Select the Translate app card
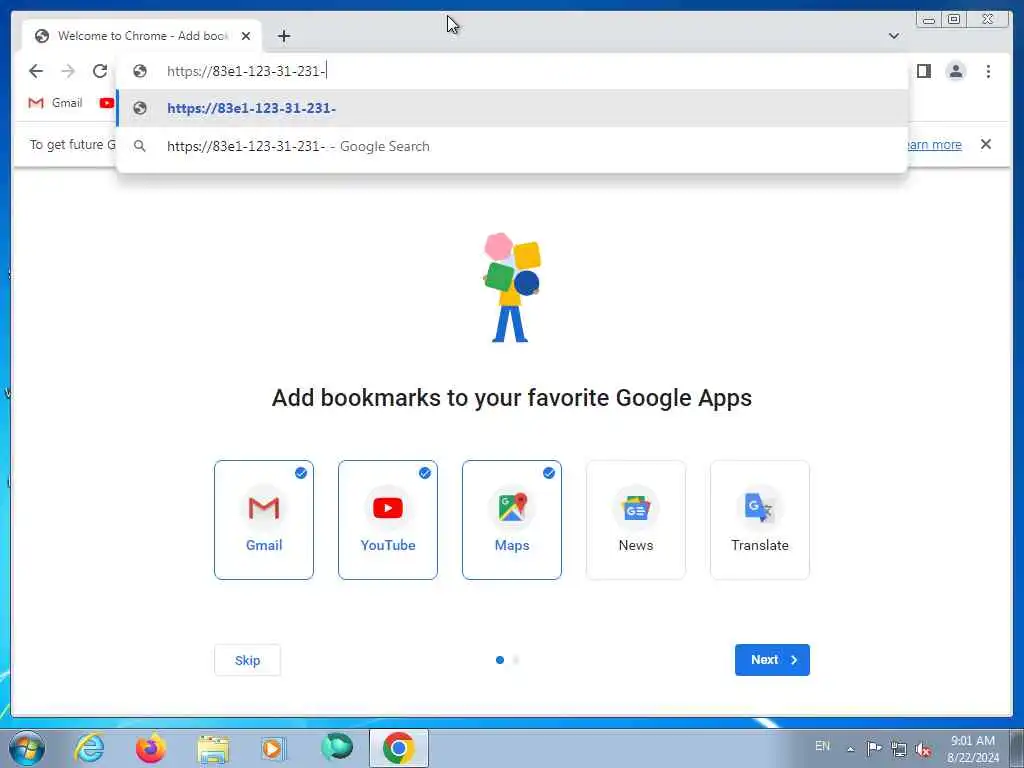Screen dimensions: 1024x768 point(760,520)
